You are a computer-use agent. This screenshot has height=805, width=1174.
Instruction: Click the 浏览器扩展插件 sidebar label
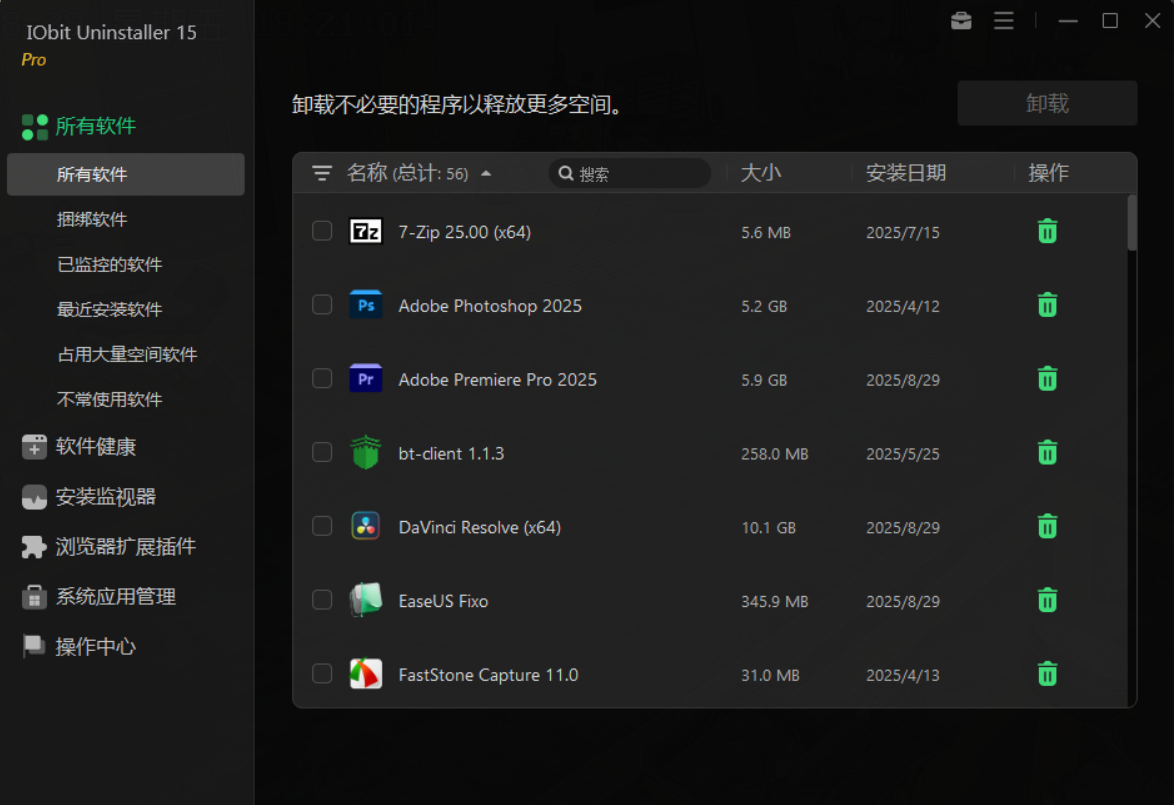pos(126,547)
